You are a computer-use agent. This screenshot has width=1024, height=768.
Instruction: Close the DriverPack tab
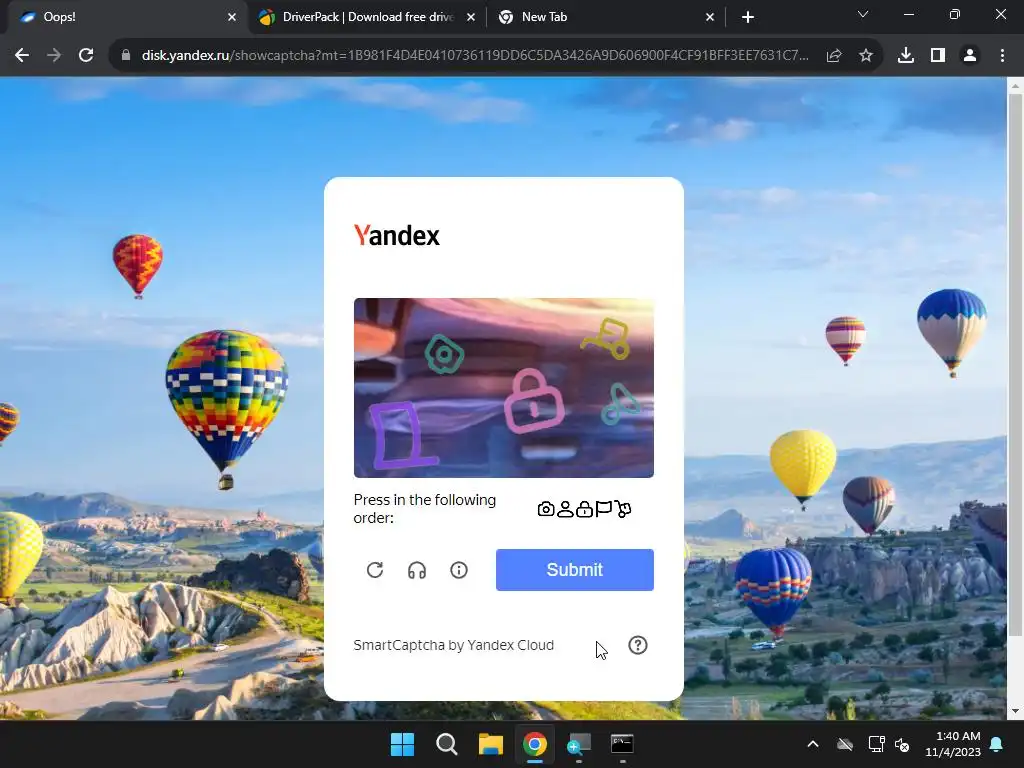pos(471,17)
